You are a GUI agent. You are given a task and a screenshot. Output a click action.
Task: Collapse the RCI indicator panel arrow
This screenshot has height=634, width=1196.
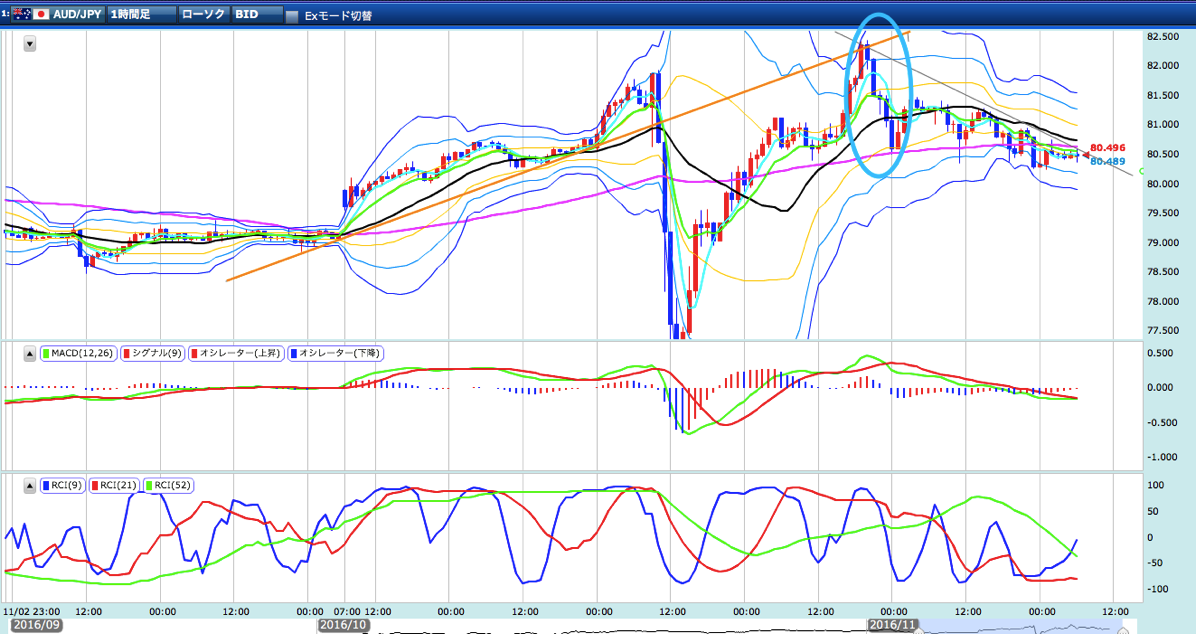(x=30, y=485)
